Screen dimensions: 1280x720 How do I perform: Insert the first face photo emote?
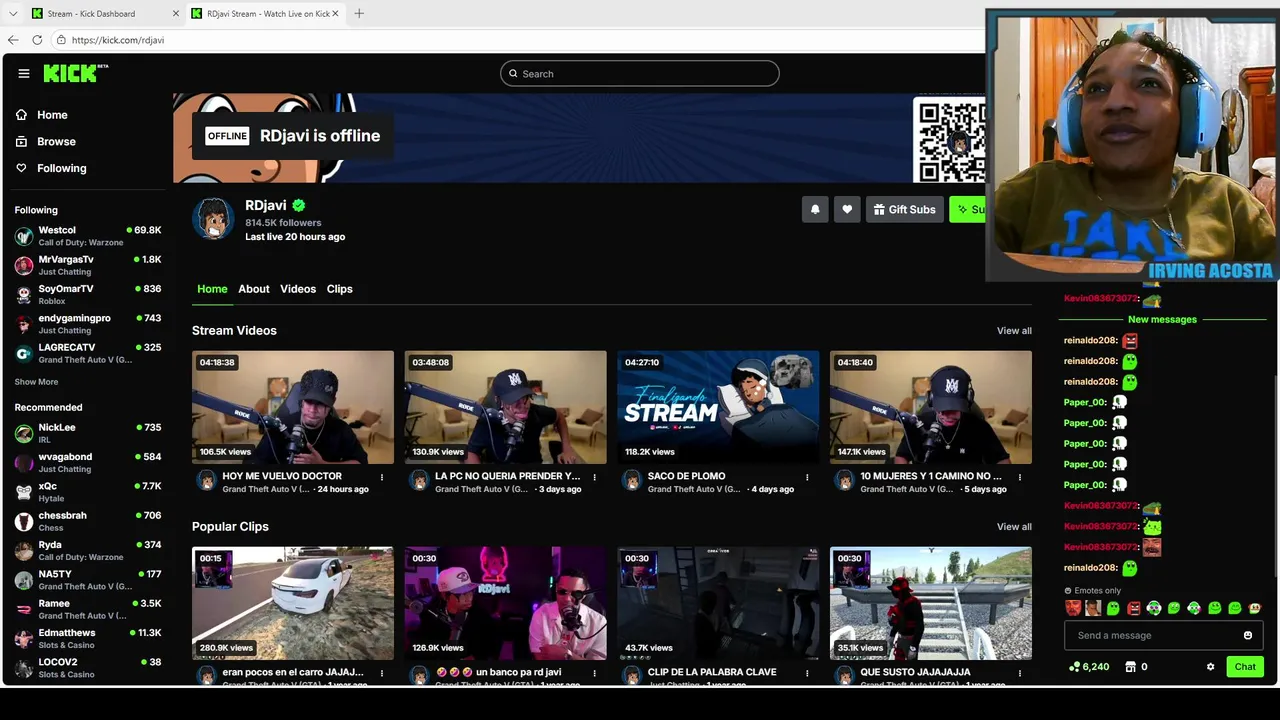point(1073,608)
